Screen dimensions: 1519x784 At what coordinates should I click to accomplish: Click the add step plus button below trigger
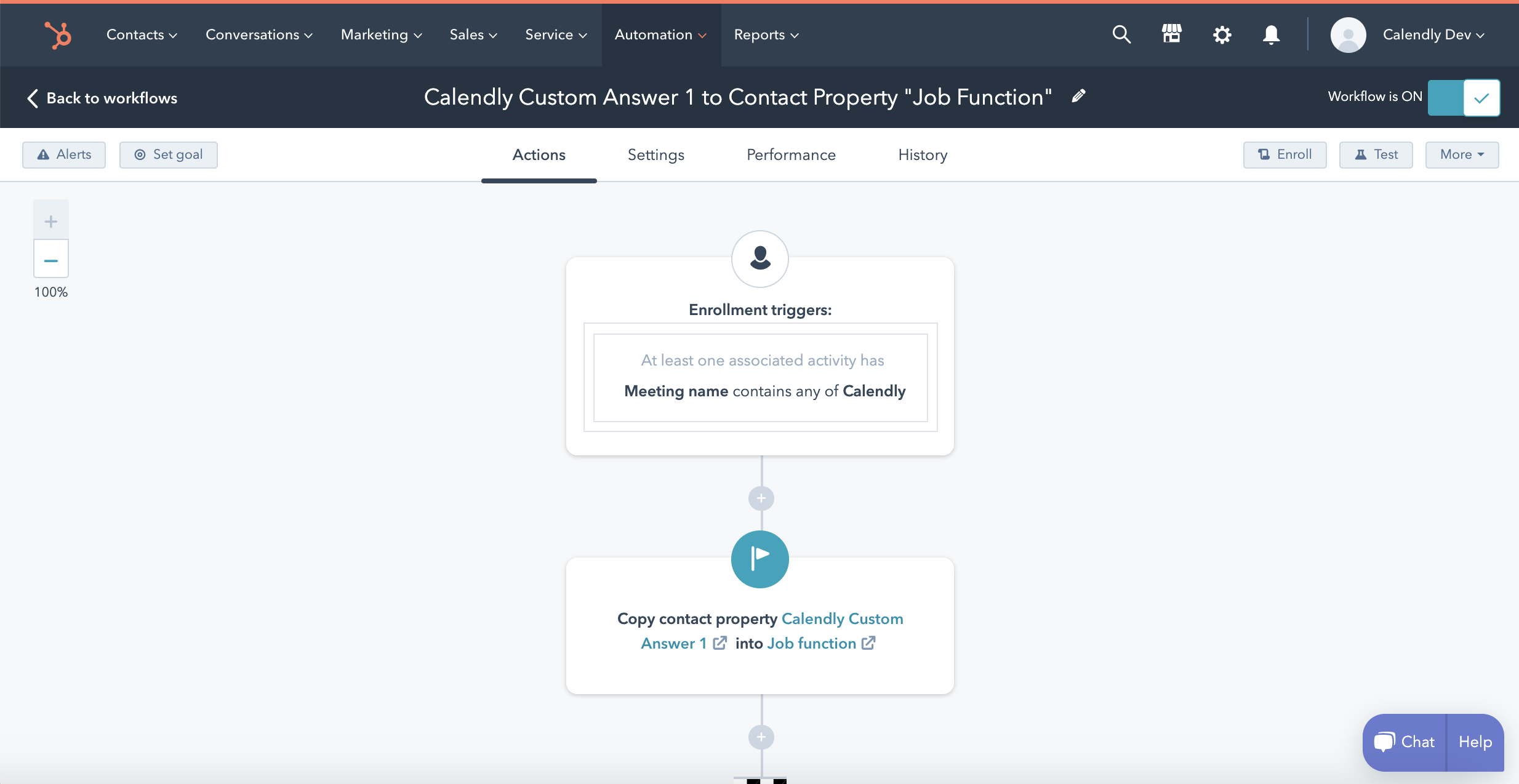tap(761, 497)
